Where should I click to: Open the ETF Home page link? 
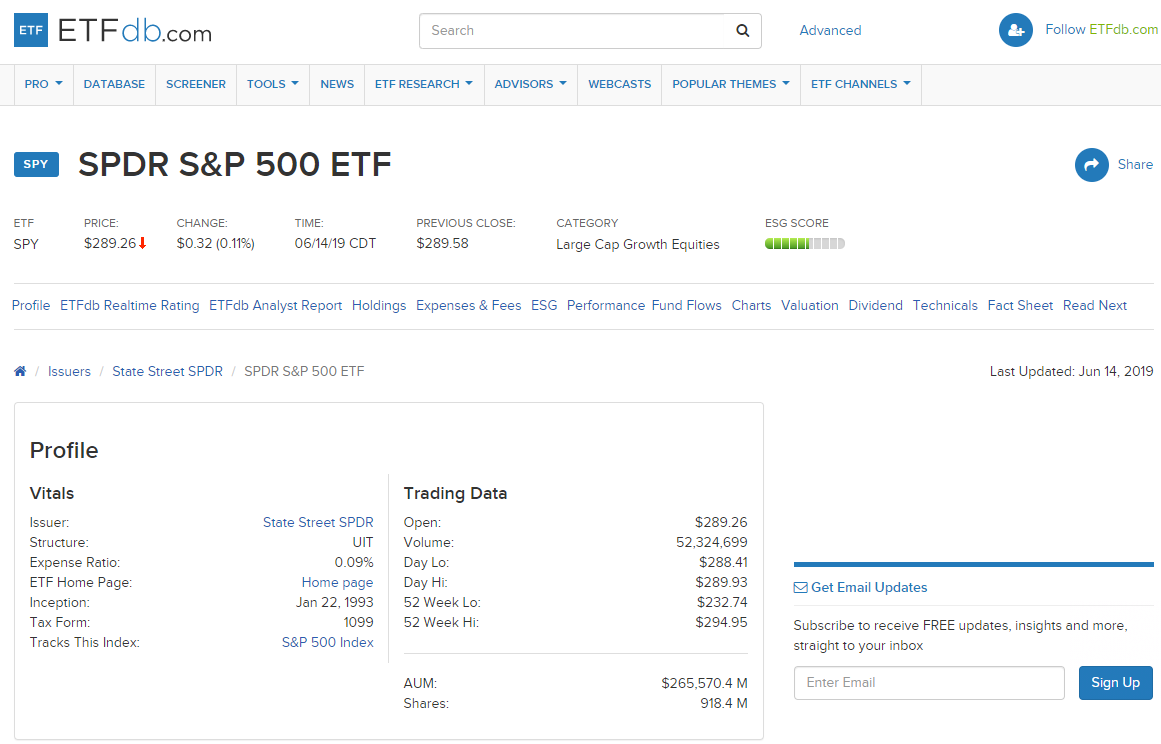[x=338, y=583]
